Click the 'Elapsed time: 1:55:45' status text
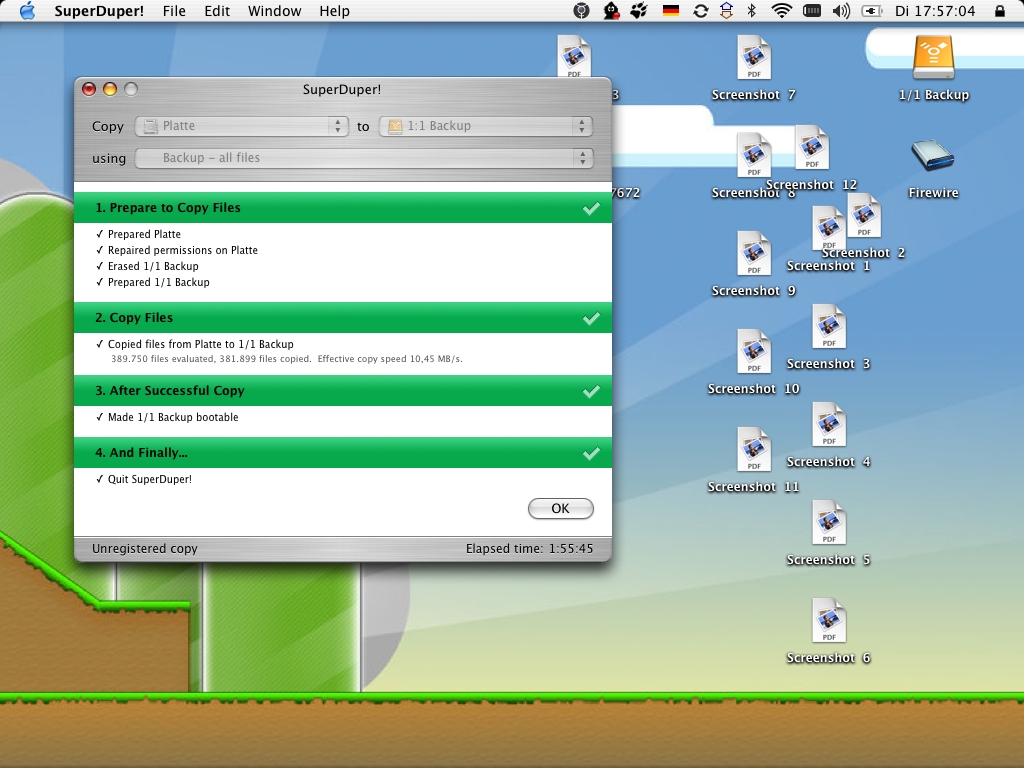The image size is (1024, 768). click(530, 549)
